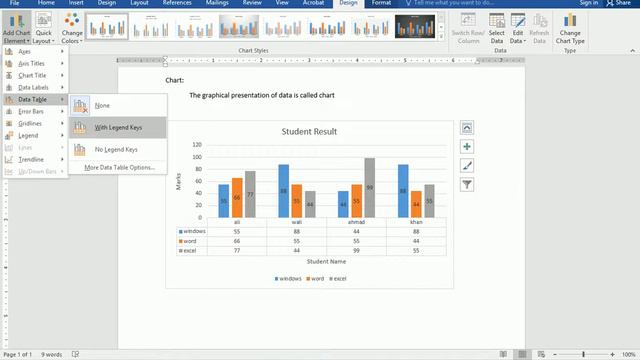Choose No Legend Keys option
Viewport: 640px width, 360px height.
[x=118, y=149]
